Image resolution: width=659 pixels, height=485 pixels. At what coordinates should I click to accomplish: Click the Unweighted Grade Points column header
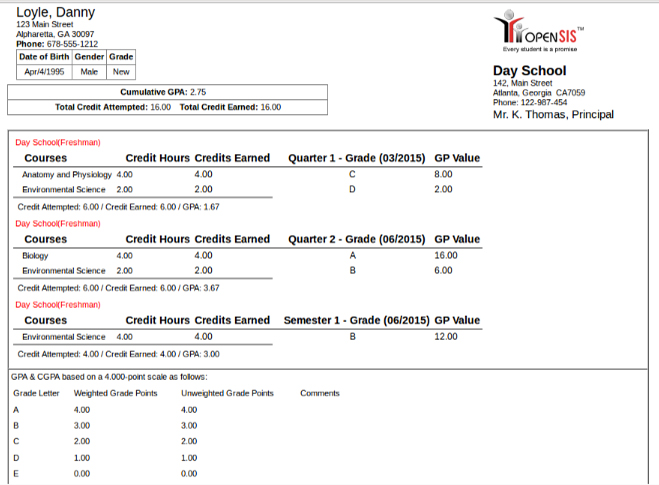[x=227, y=393]
